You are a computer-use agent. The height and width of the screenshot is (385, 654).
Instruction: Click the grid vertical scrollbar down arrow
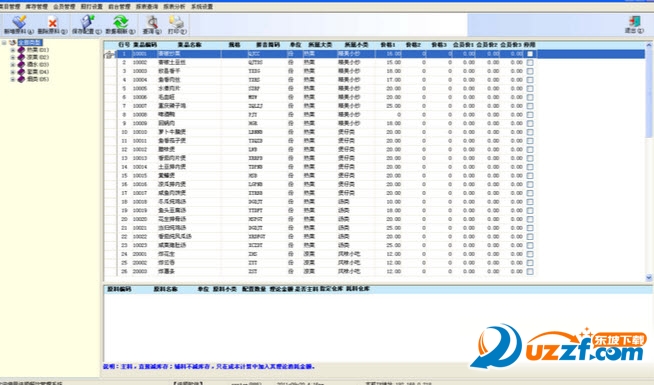pyautogui.click(x=649, y=277)
